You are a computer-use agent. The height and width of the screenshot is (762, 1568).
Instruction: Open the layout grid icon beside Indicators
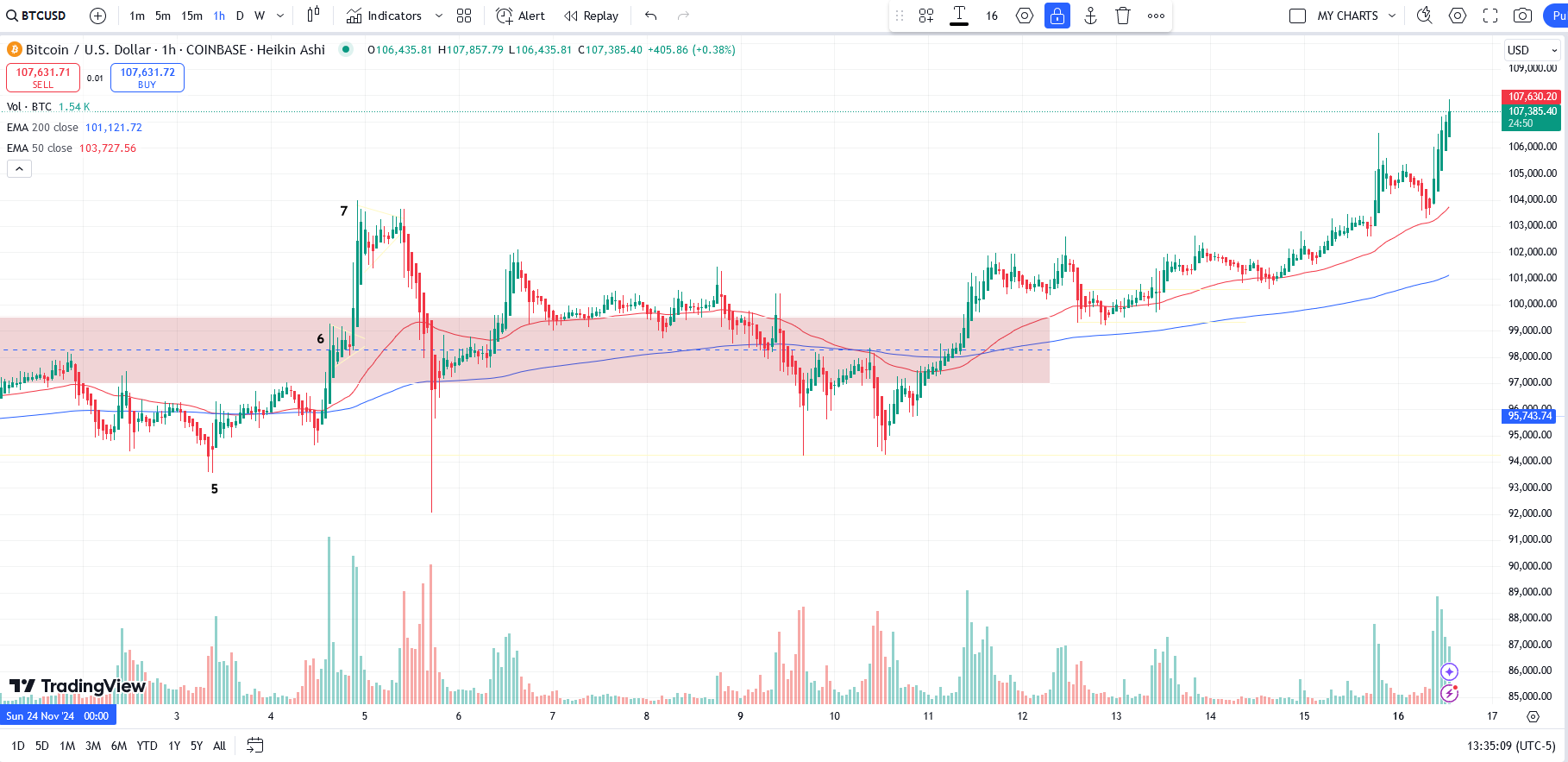[464, 16]
